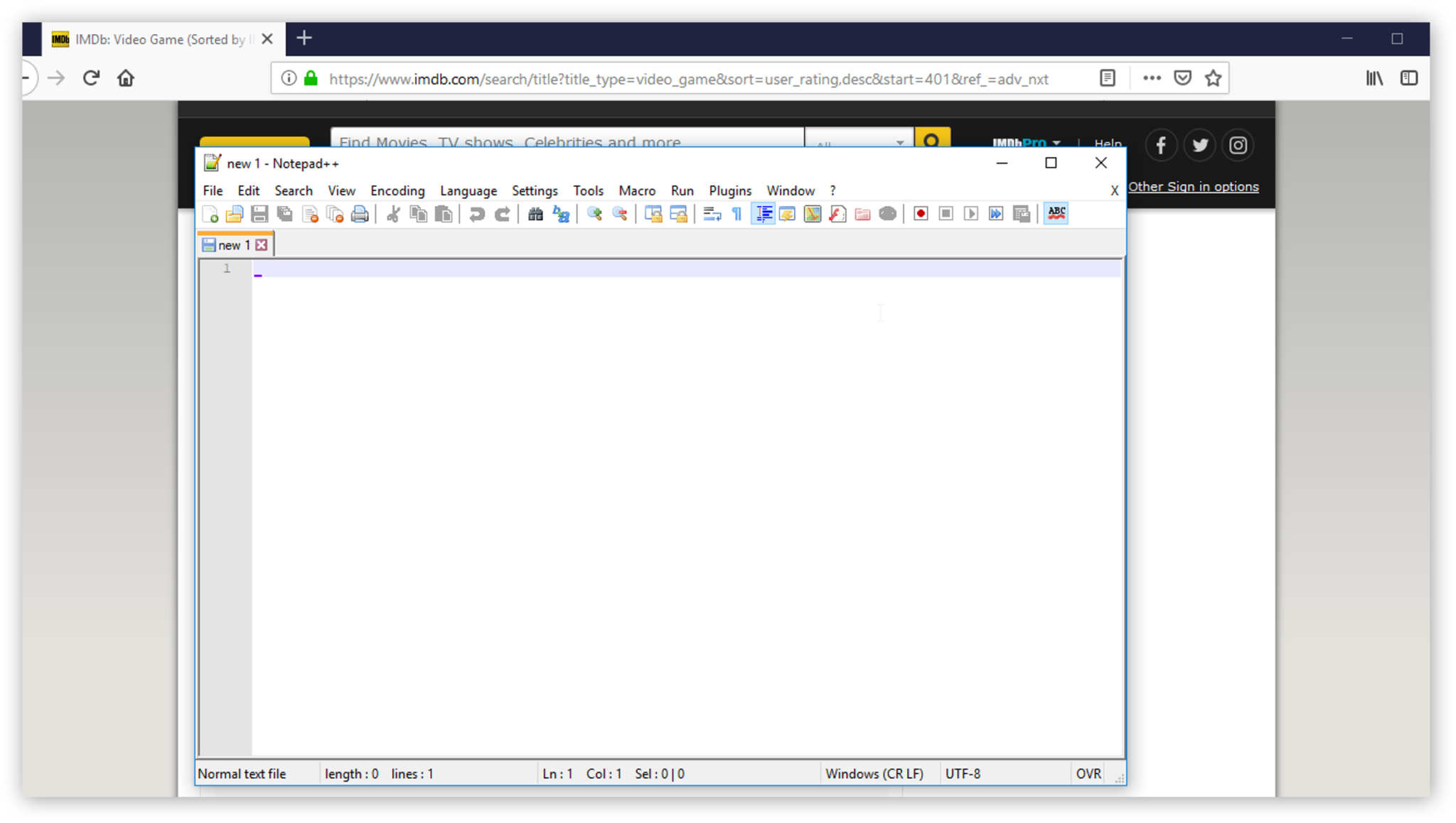
Task: Click the Open file folder icon
Action: click(235, 214)
